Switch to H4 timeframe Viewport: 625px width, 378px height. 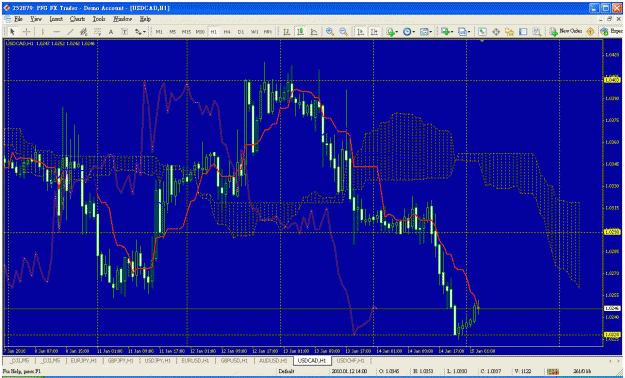(227, 32)
